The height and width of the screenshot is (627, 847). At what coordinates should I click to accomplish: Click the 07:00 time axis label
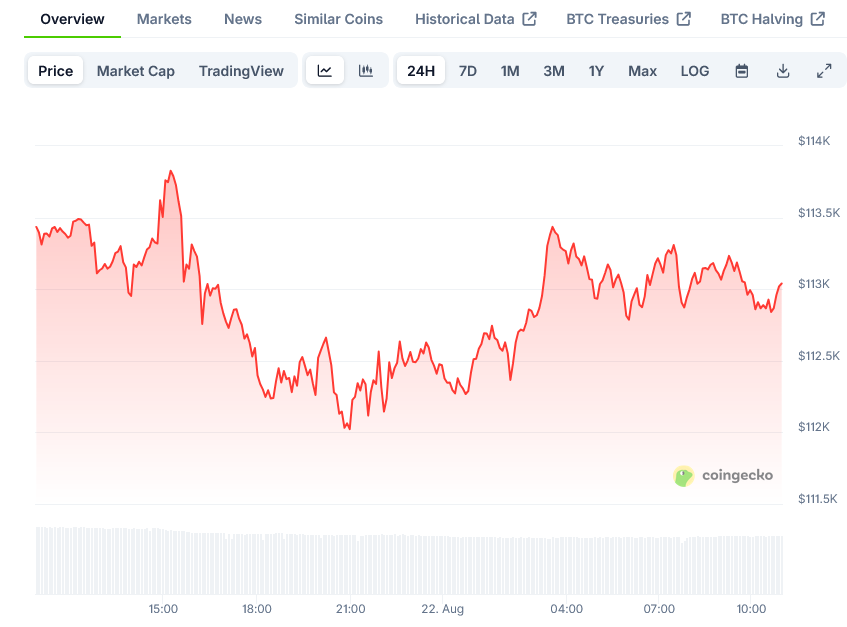(659, 609)
